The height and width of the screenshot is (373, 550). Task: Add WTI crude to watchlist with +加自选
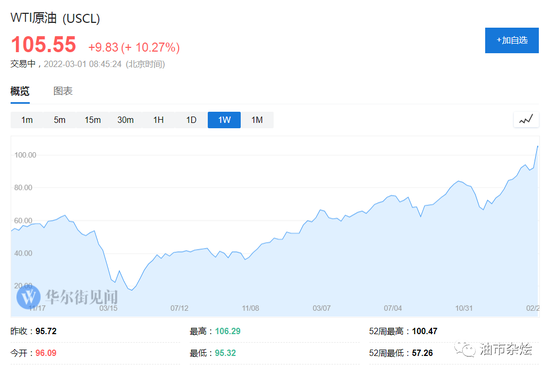(x=512, y=40)
